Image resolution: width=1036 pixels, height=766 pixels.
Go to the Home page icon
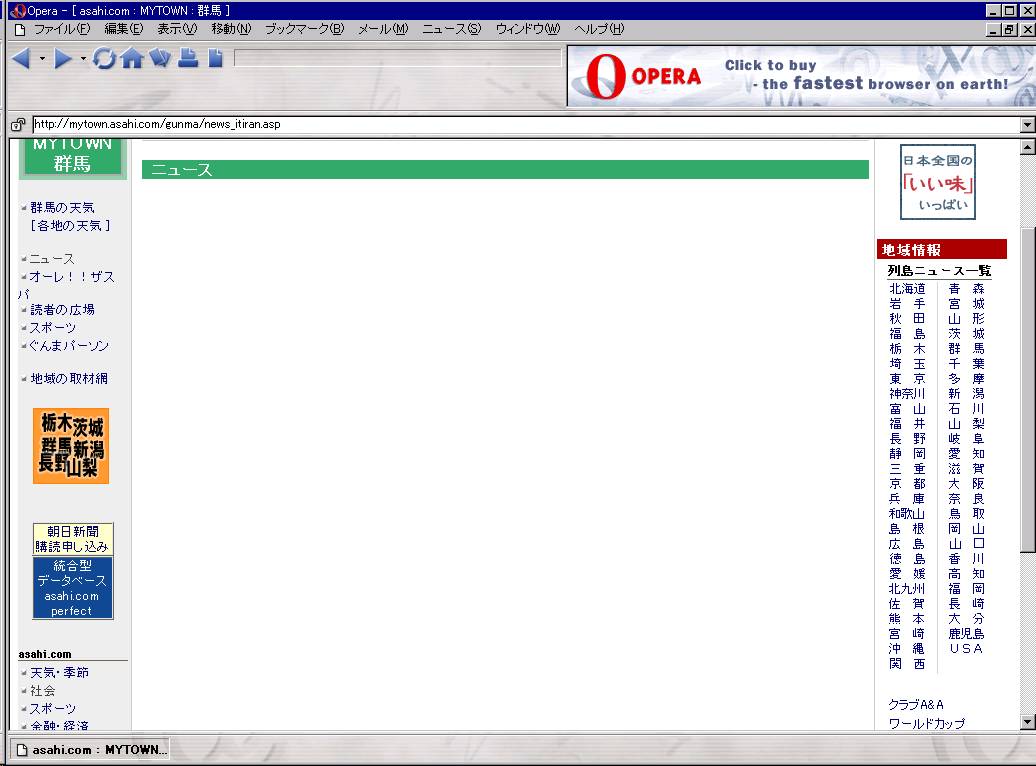click(x=132, y=59)
